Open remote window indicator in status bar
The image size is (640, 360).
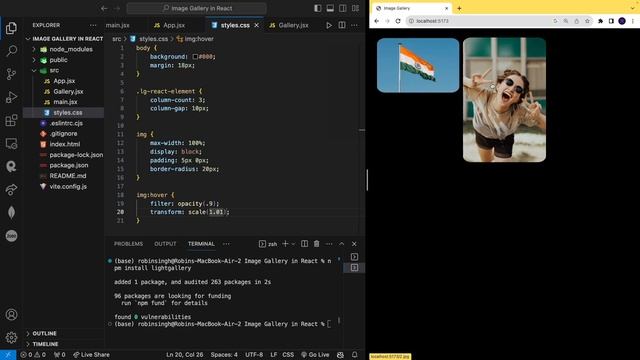pyautogui.click(x=8, y=355)
